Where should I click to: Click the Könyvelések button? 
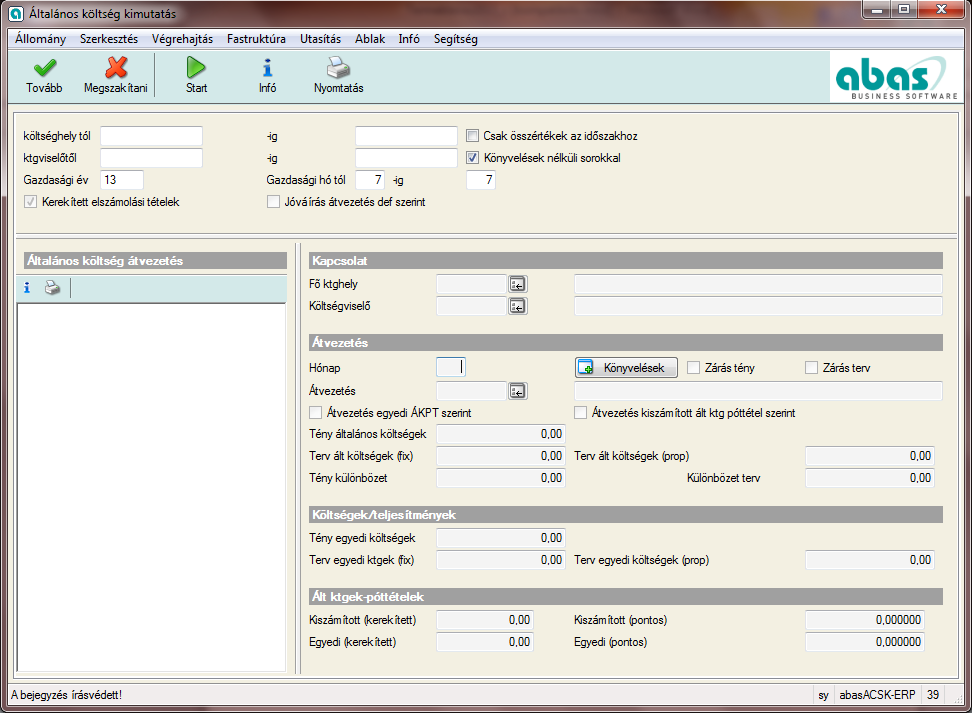626,368
